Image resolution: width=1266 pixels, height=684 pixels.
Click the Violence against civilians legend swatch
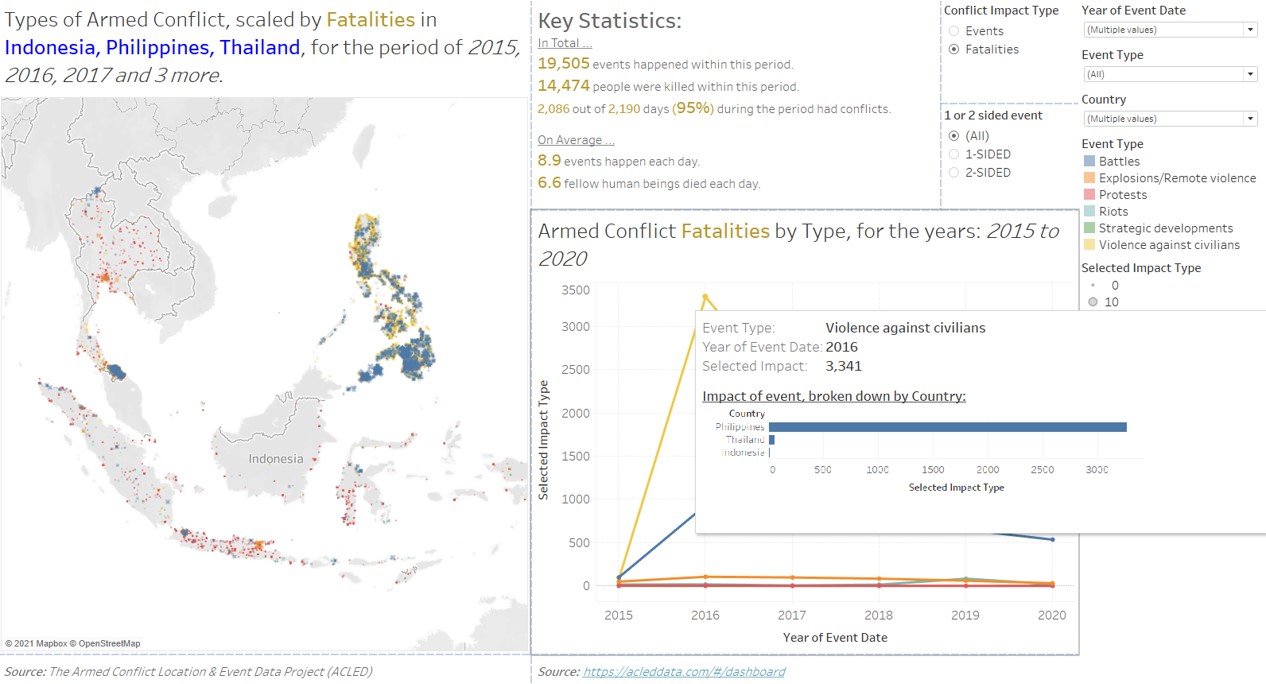point(1089,245)
